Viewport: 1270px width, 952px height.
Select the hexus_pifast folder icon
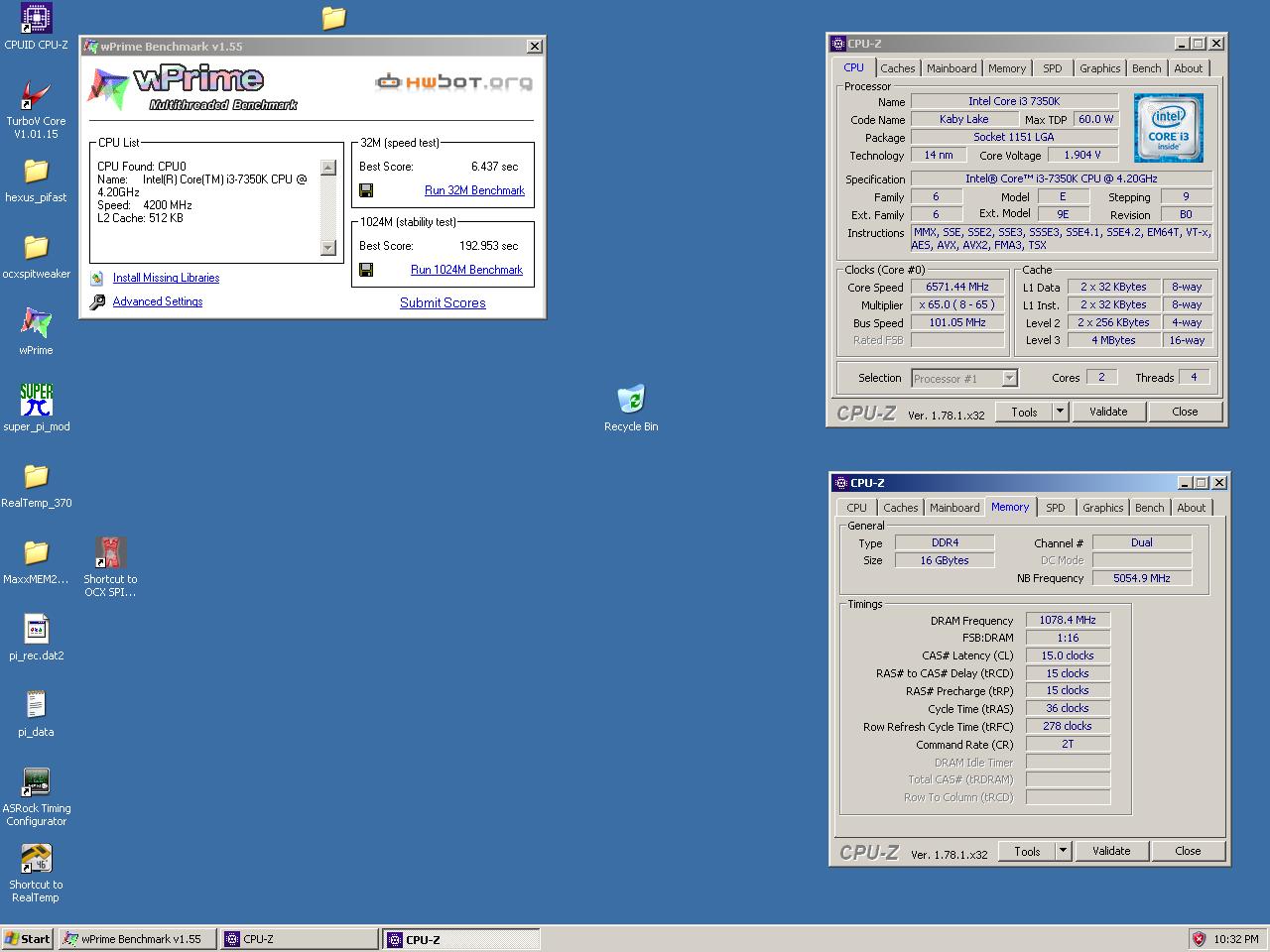[36, 171]
